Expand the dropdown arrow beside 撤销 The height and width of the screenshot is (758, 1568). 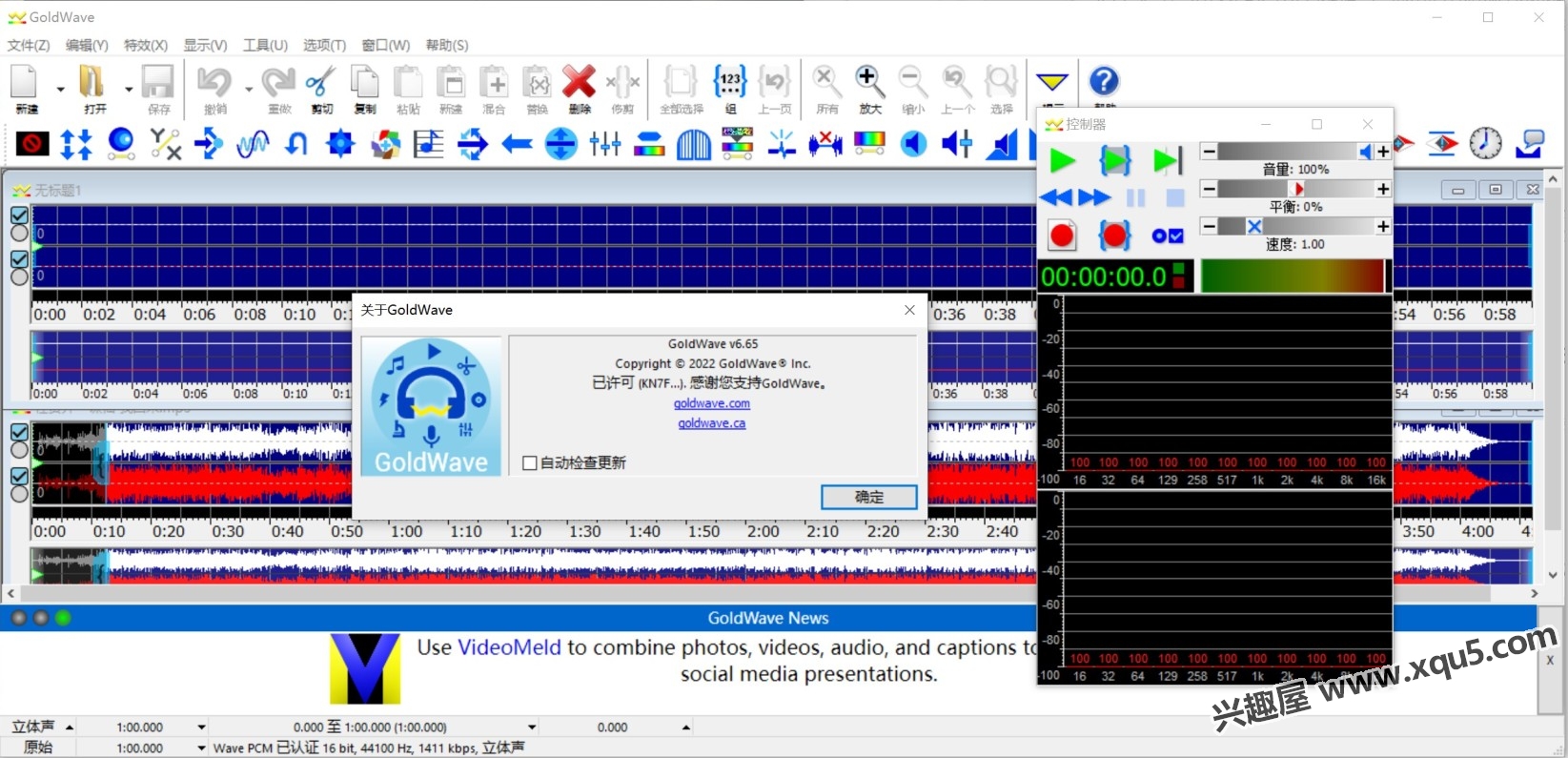[x=249, y=89]
